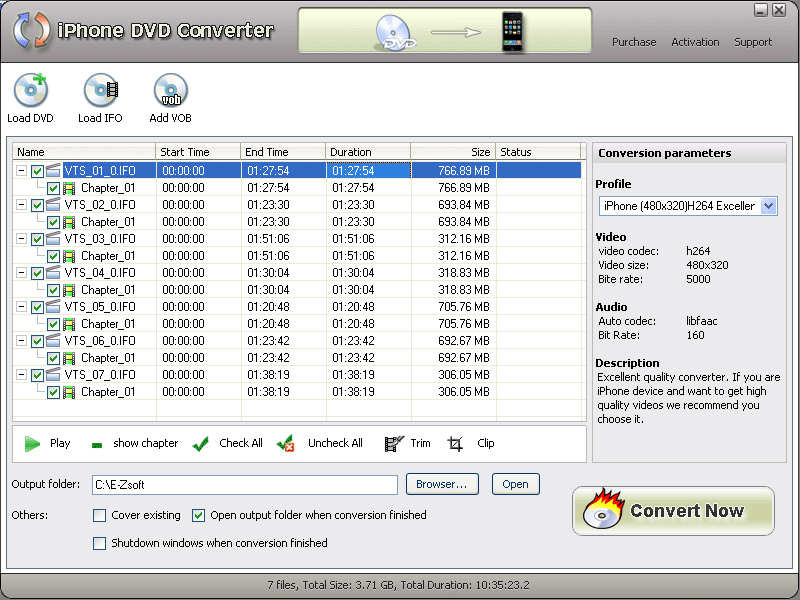
Task: Select the VTS_07_0.IFO row name
Action: click(x=100, y=375)
